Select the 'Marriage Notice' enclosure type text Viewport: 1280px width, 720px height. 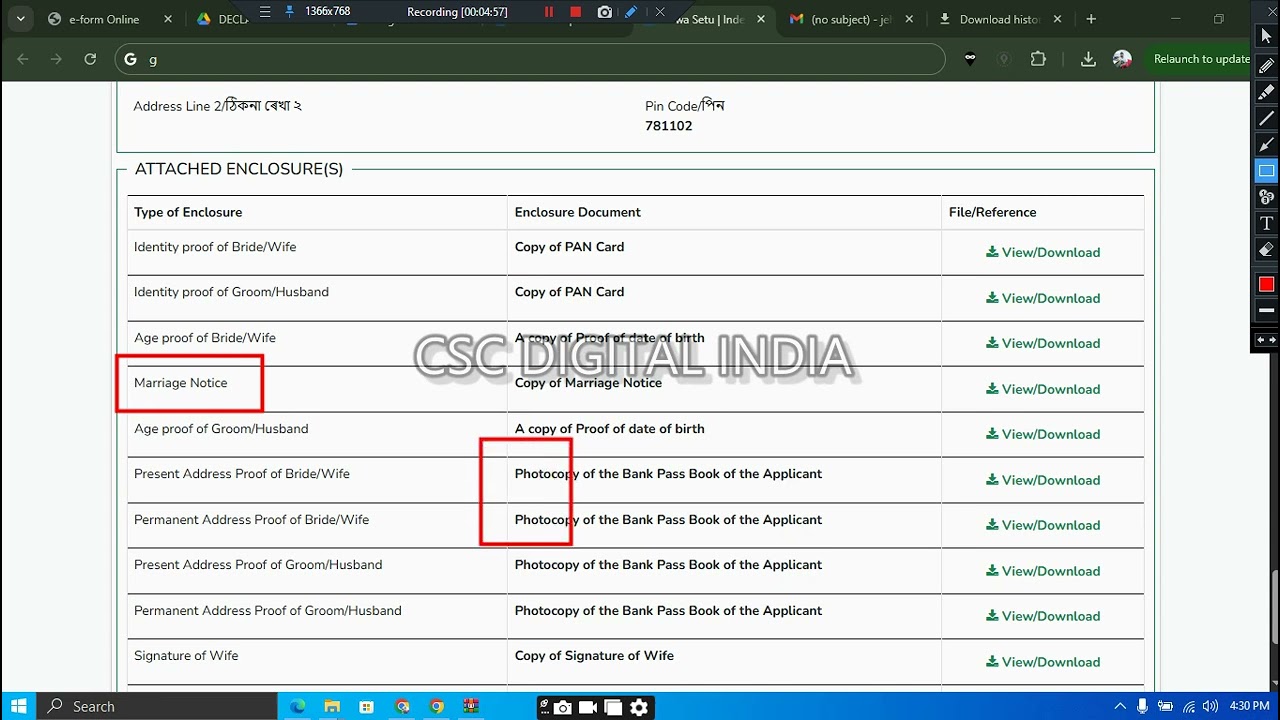180,383
